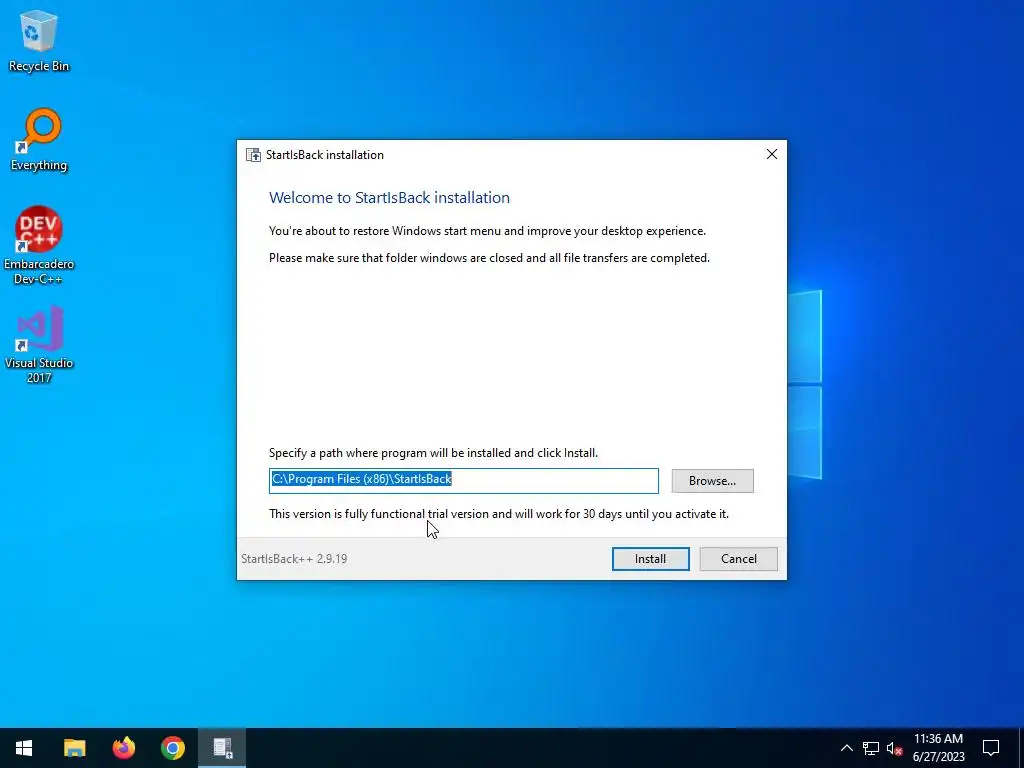Click the 'restore Windows start menu' sentence
Image resolution: width=1024 pixels, height=768 pixels.
(x=487, y=231)
